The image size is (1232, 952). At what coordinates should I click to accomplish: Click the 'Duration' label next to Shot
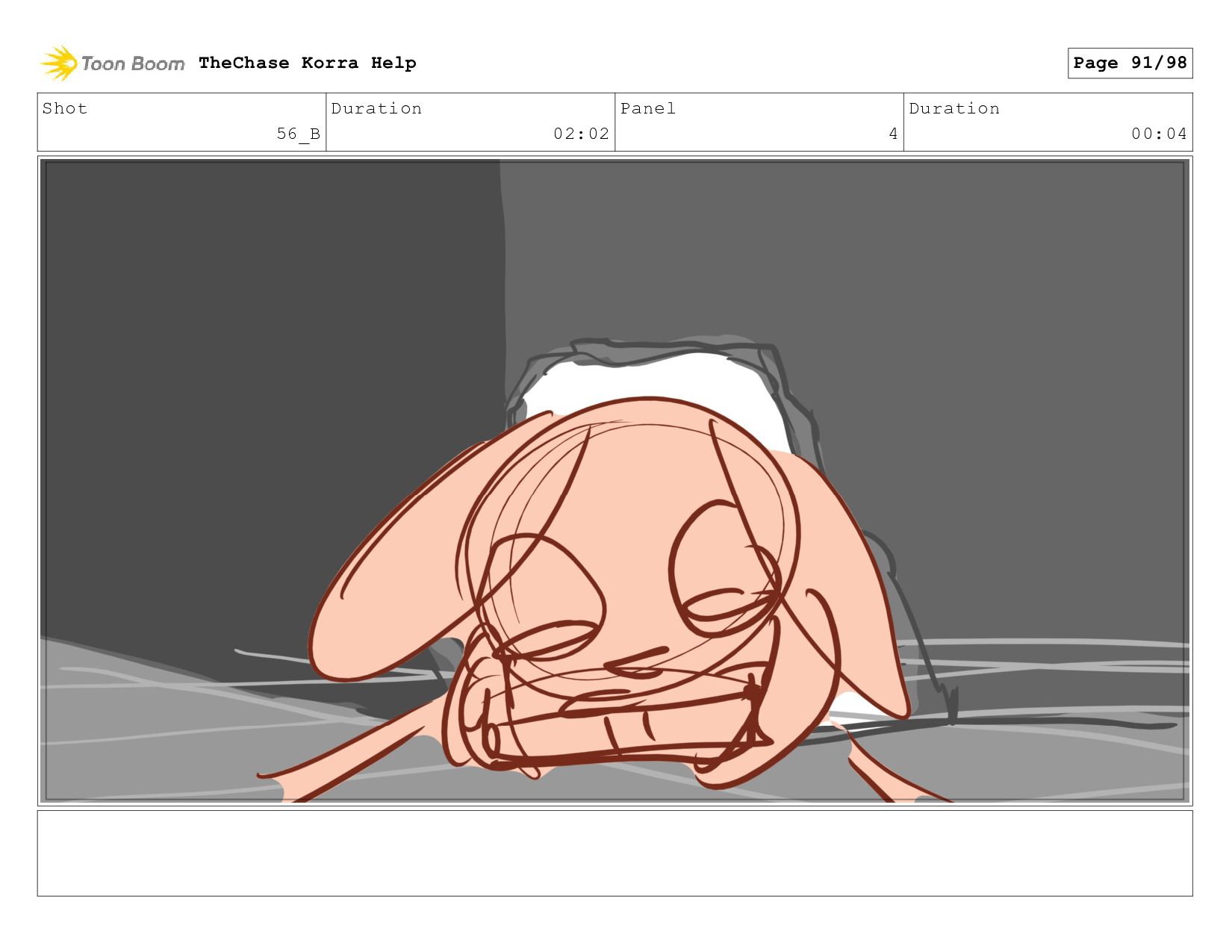tap(376, 108)
